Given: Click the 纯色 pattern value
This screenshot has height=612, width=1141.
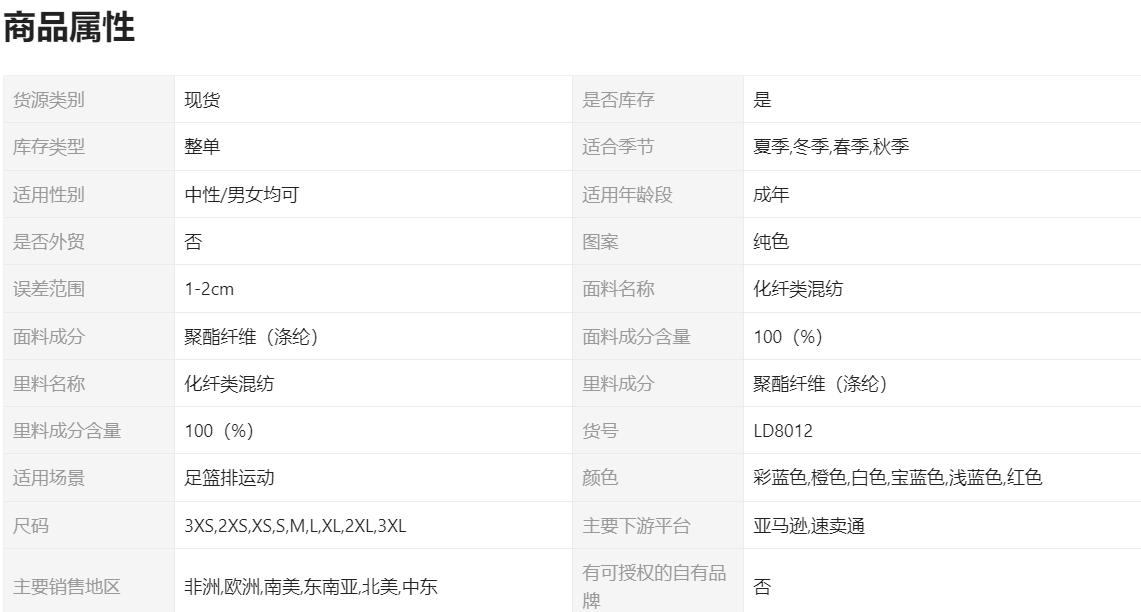Looking at the screenshot, I should [x=771, y=242].
